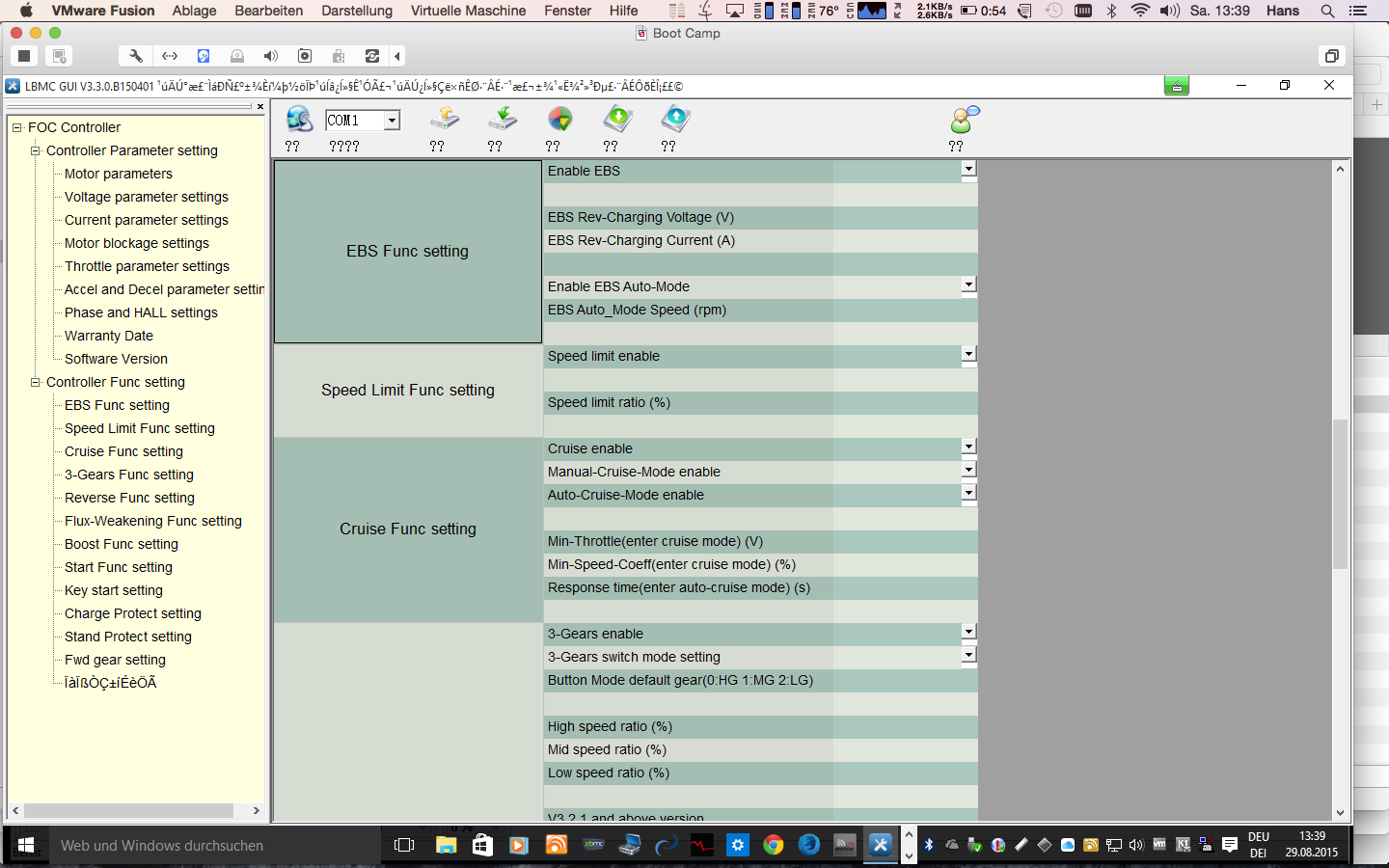The image size is (1389, 868).
Task: Collapse the Controller Func setting tree node
Action: [x=36, y=382]
